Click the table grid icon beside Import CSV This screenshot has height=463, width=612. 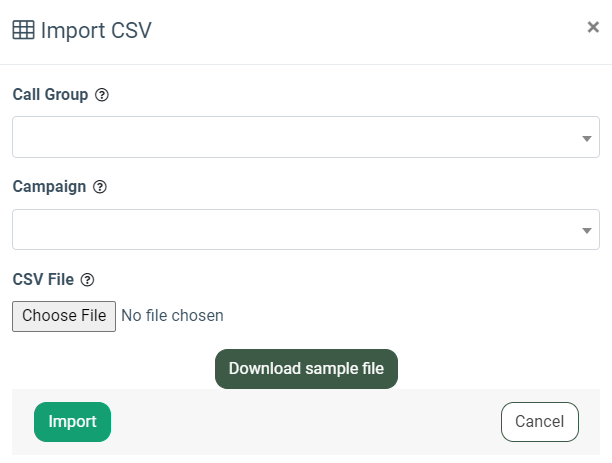(23, 30)
